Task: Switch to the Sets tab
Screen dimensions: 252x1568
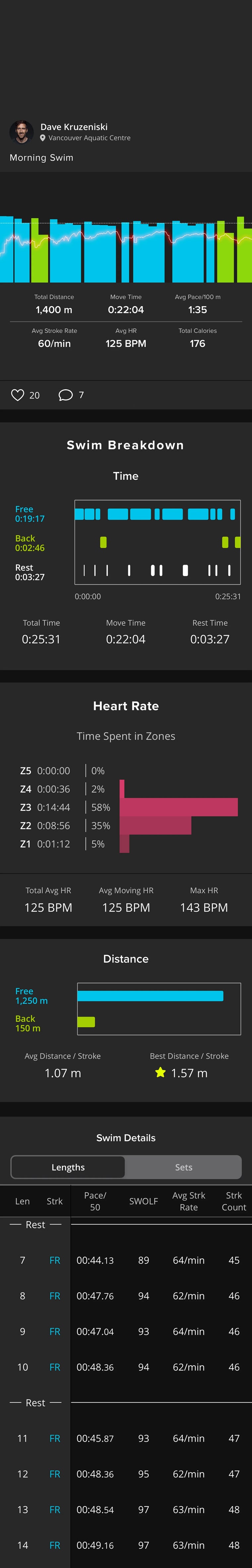Action: (x=183, y=1167)
